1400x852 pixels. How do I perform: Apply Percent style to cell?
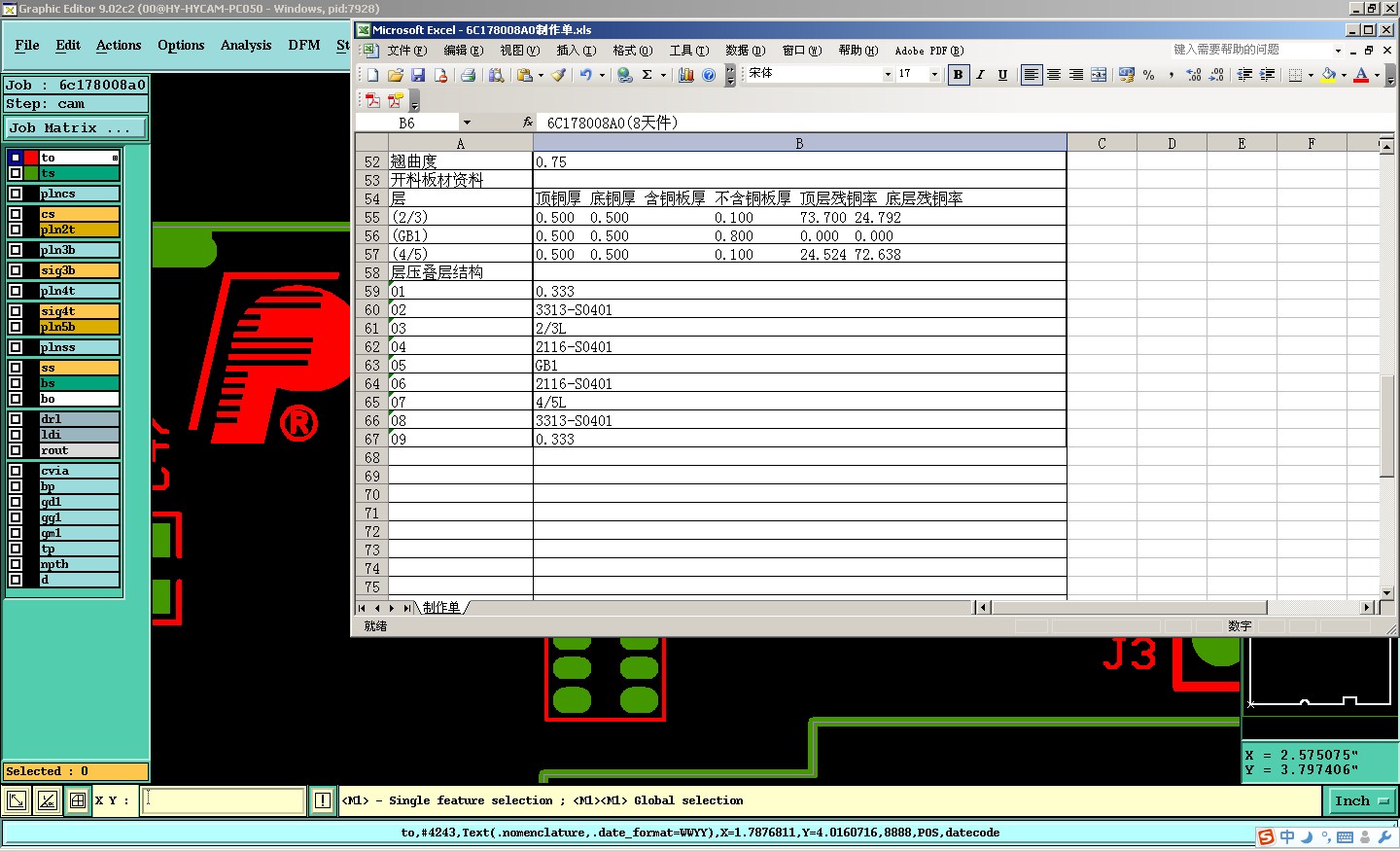point(1148,75)
